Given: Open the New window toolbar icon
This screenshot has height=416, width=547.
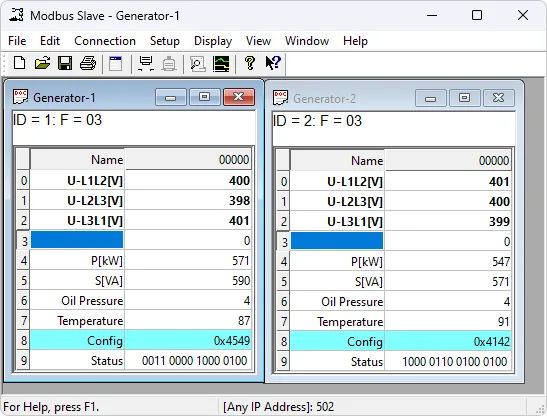Looking at the screenshot, I should 115,64.
